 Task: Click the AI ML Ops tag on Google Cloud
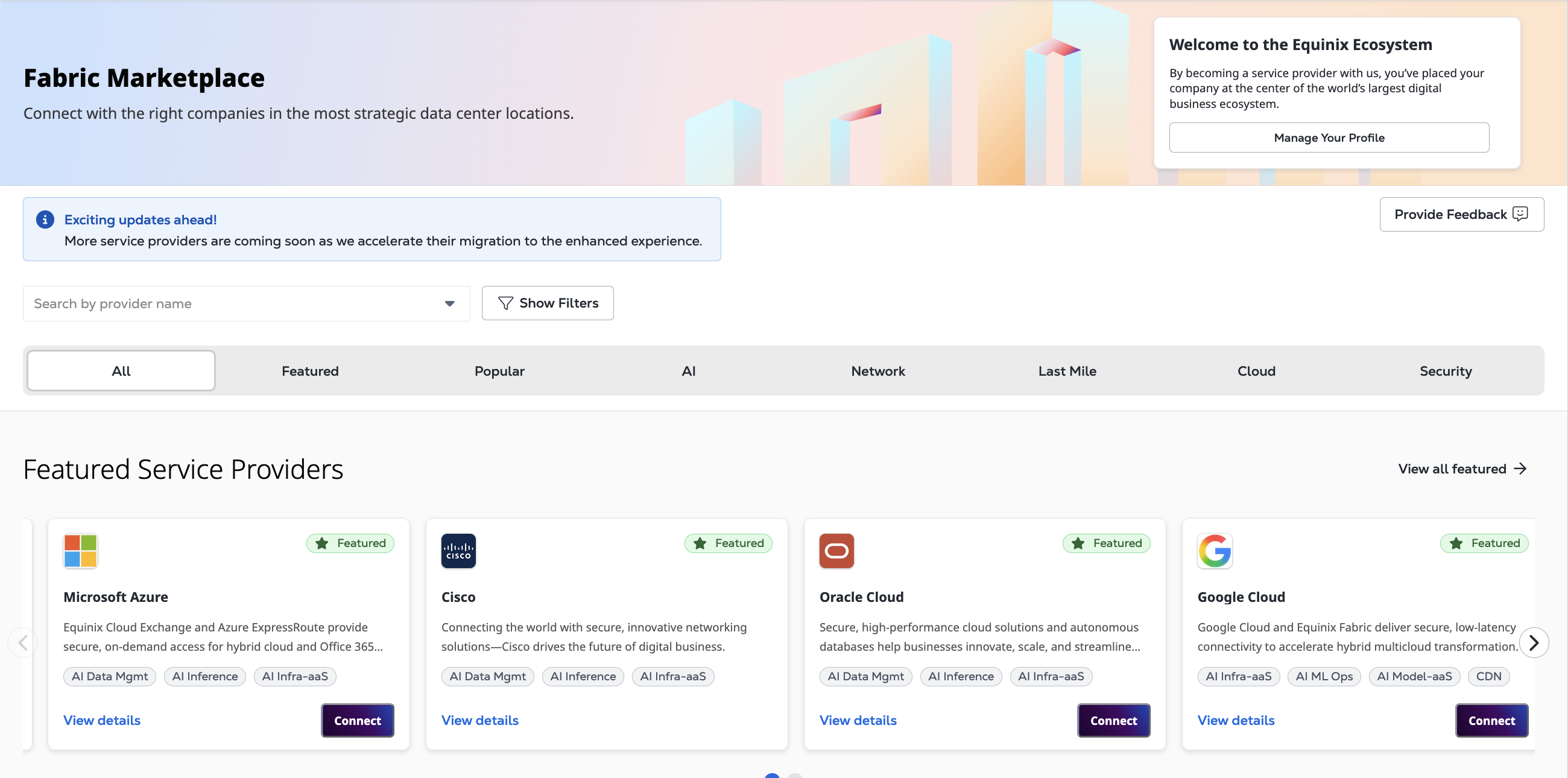click(x=1324, y=676)
